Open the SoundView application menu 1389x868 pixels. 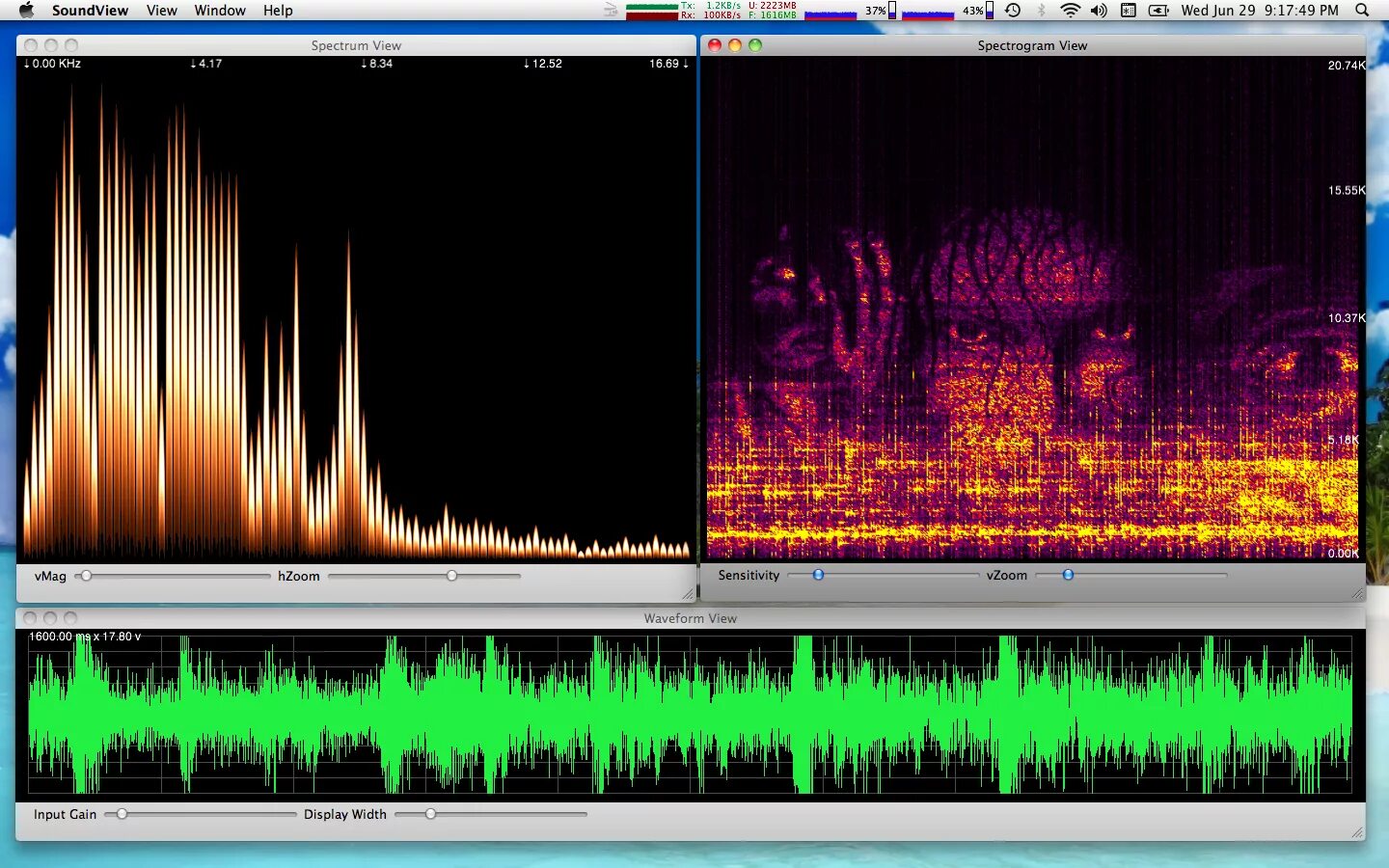[x=90, y=10]
